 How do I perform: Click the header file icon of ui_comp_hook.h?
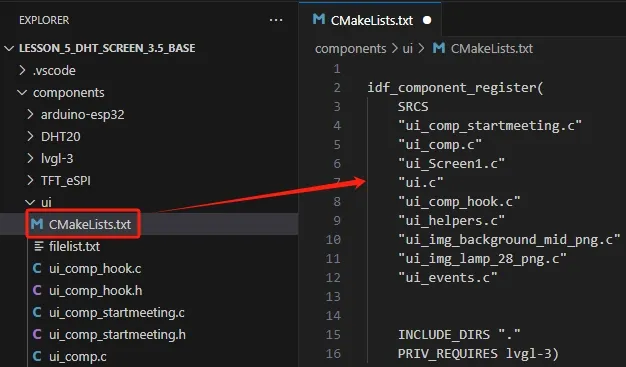37,290
